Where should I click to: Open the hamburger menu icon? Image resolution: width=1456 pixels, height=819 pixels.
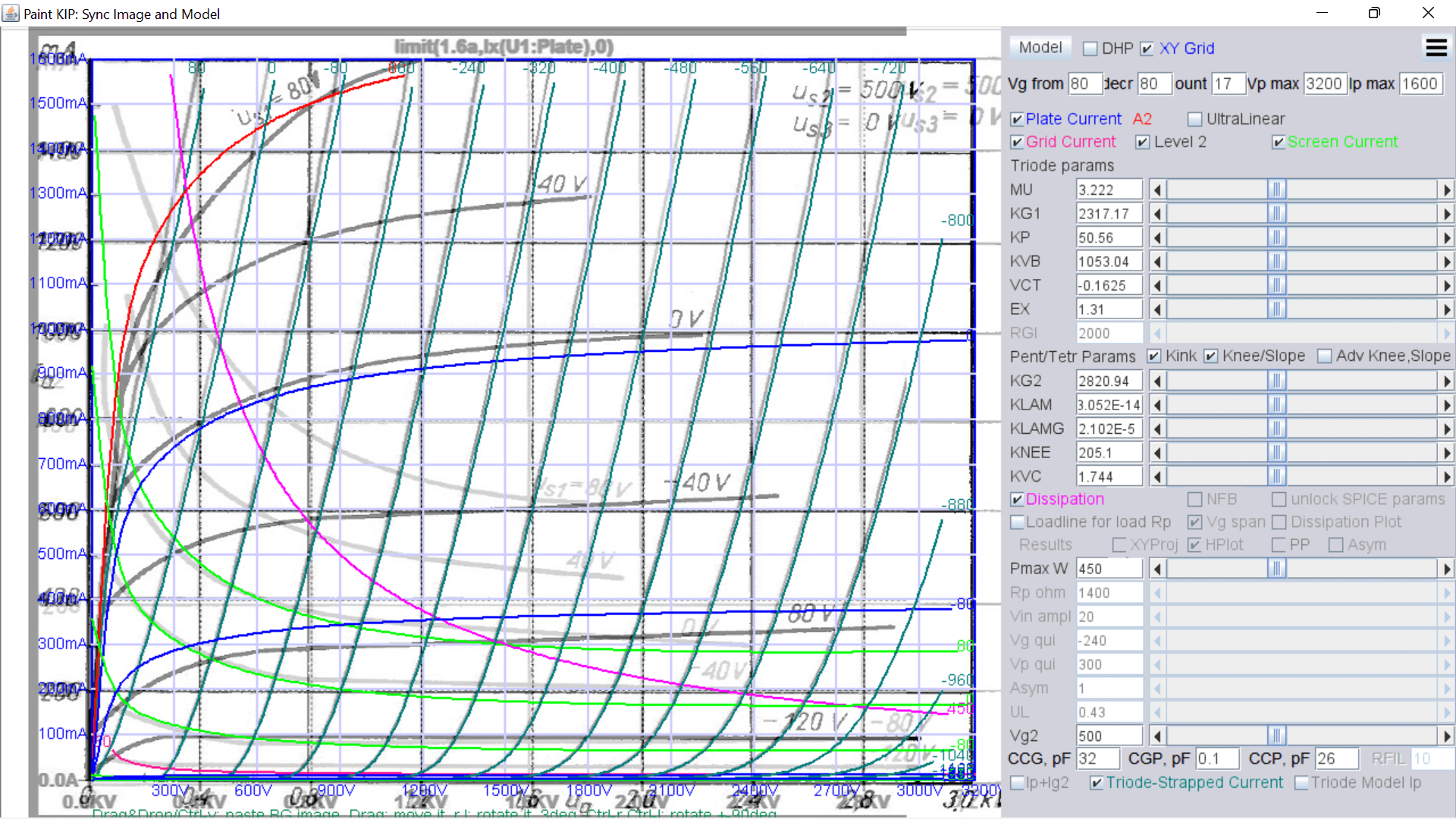pyautogui.click(x=1436, y=48)
